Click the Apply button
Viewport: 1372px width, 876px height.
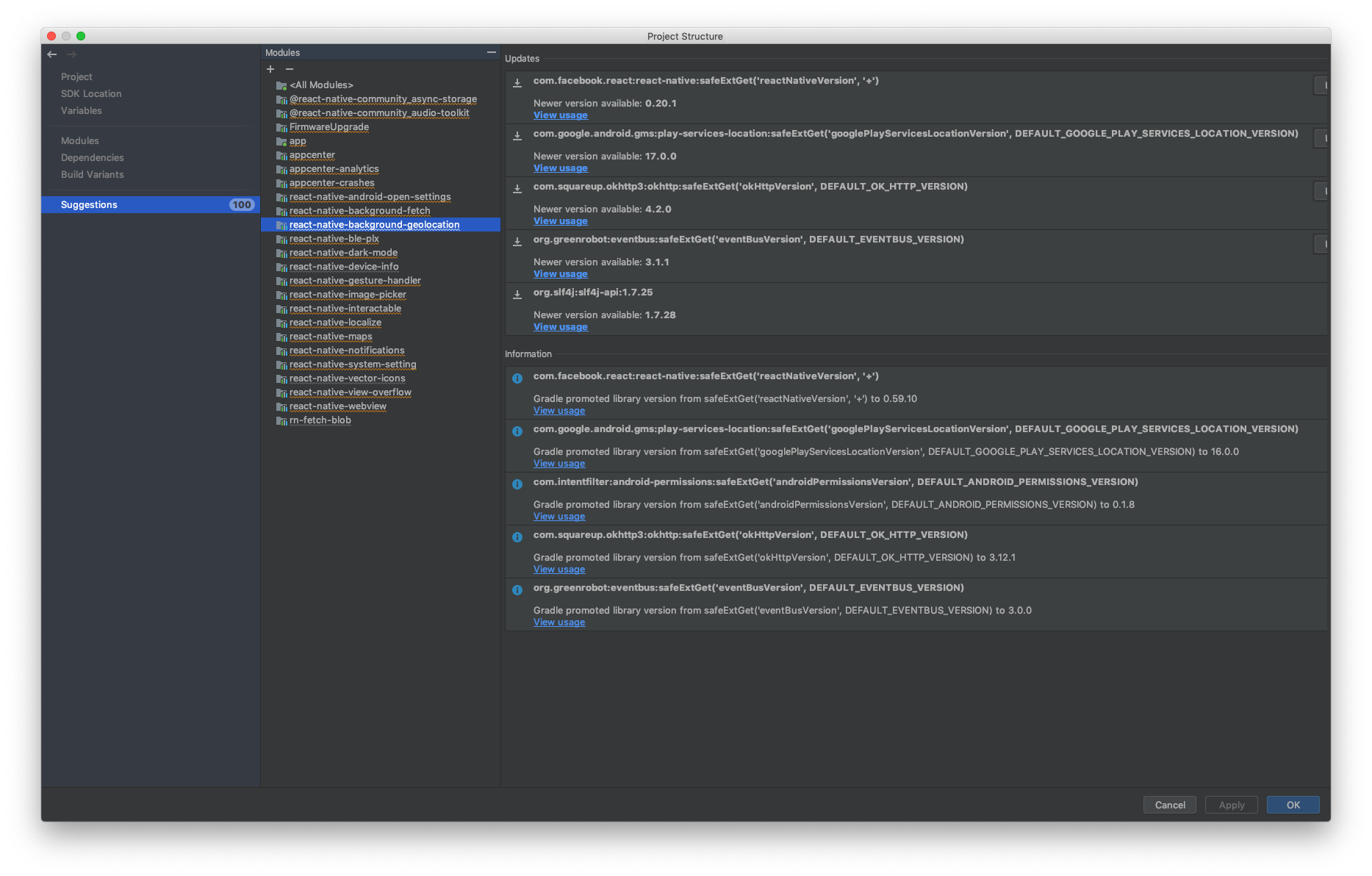(x=1231, y=805)
